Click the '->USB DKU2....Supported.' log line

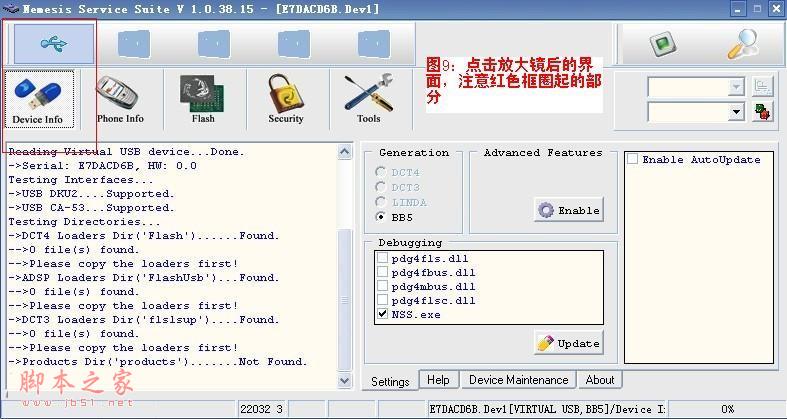(x=91, y=194)
